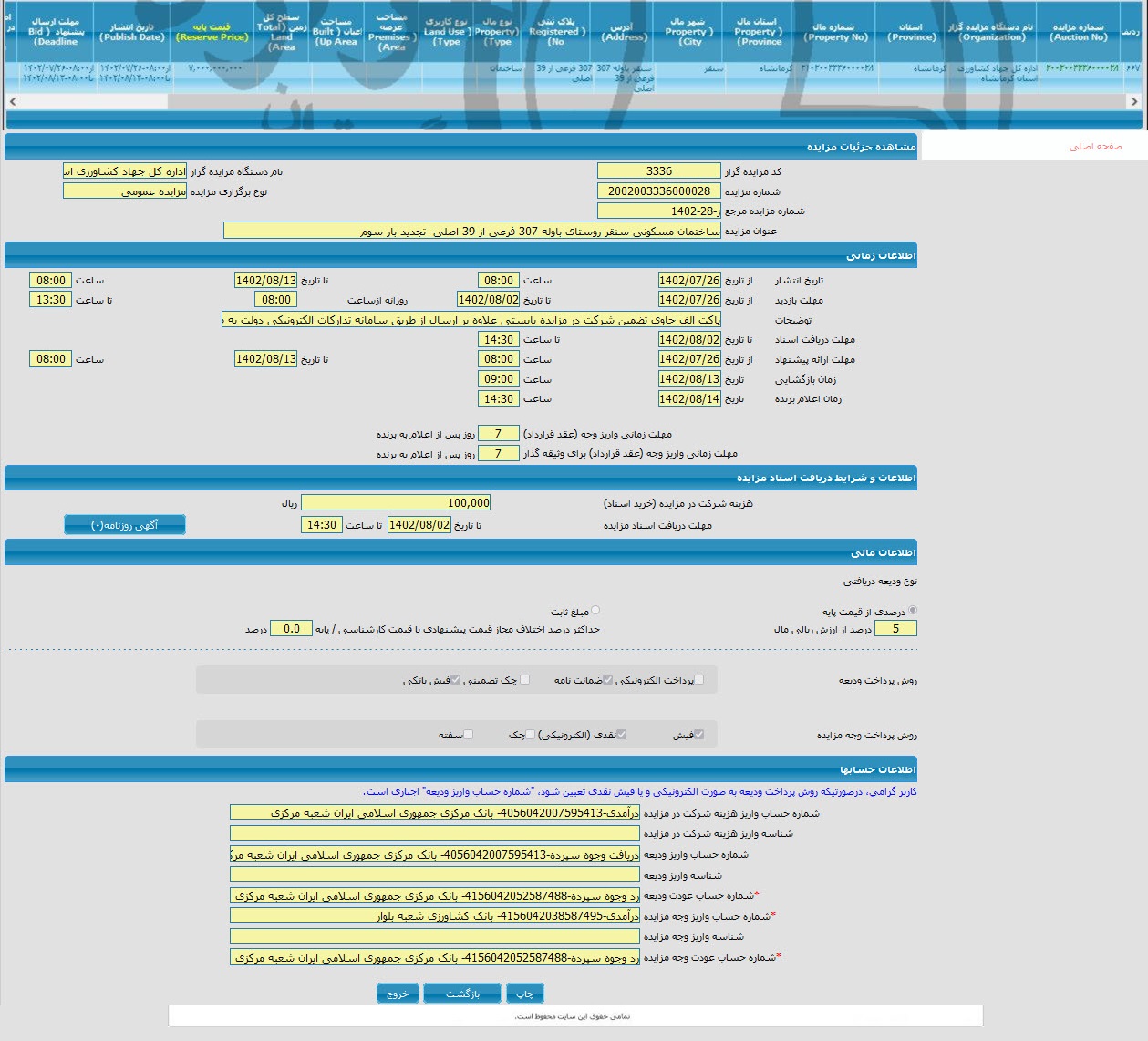
Task: Select the درصدی از قیمت پایه radio
Action: click(x=913, y=611)
